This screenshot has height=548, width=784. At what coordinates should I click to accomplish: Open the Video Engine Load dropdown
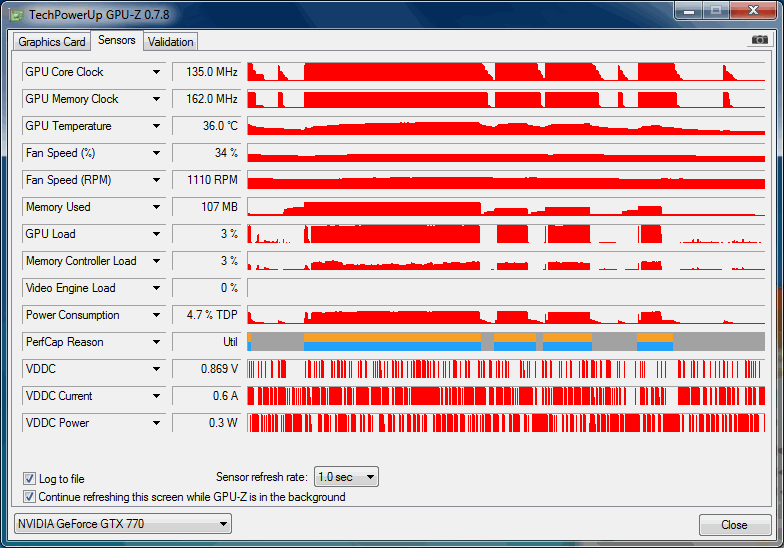[x=156, y=288]
